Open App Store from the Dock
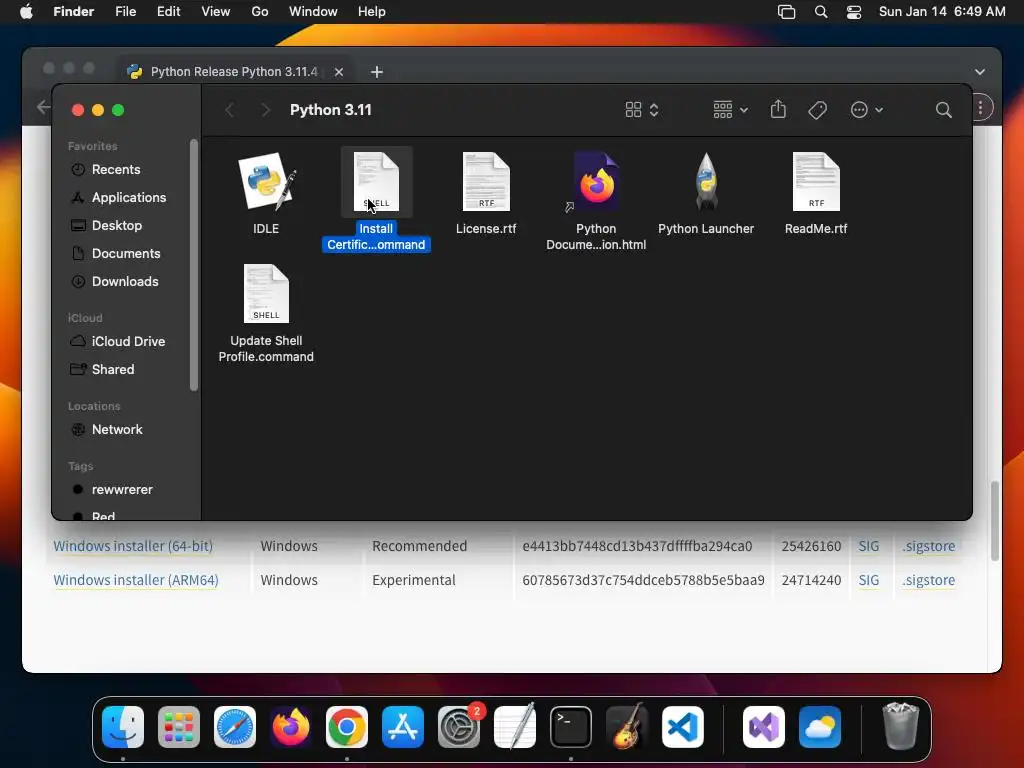Viewport: 1024px width, 768px height. coord(403,727)
